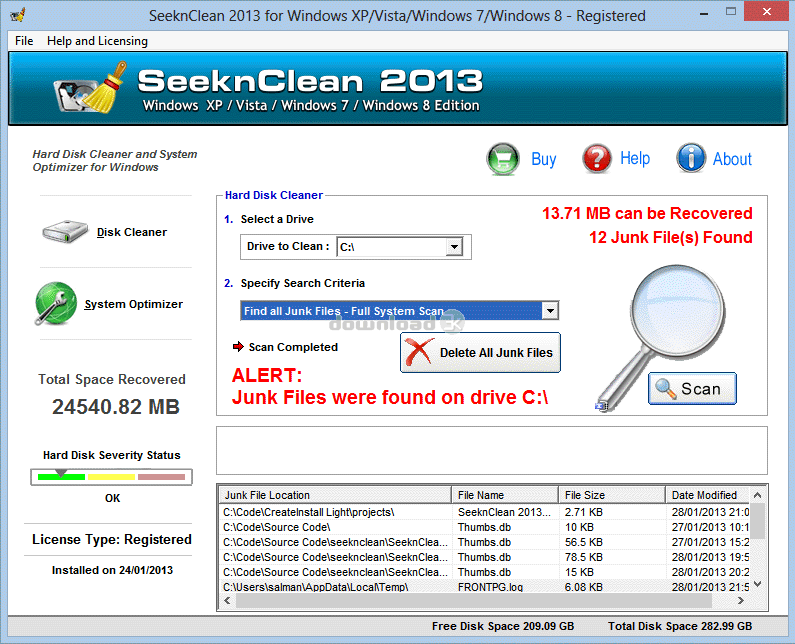Click the blue About info icon
This screenshot has width=795, height=644.
(691, 159)
